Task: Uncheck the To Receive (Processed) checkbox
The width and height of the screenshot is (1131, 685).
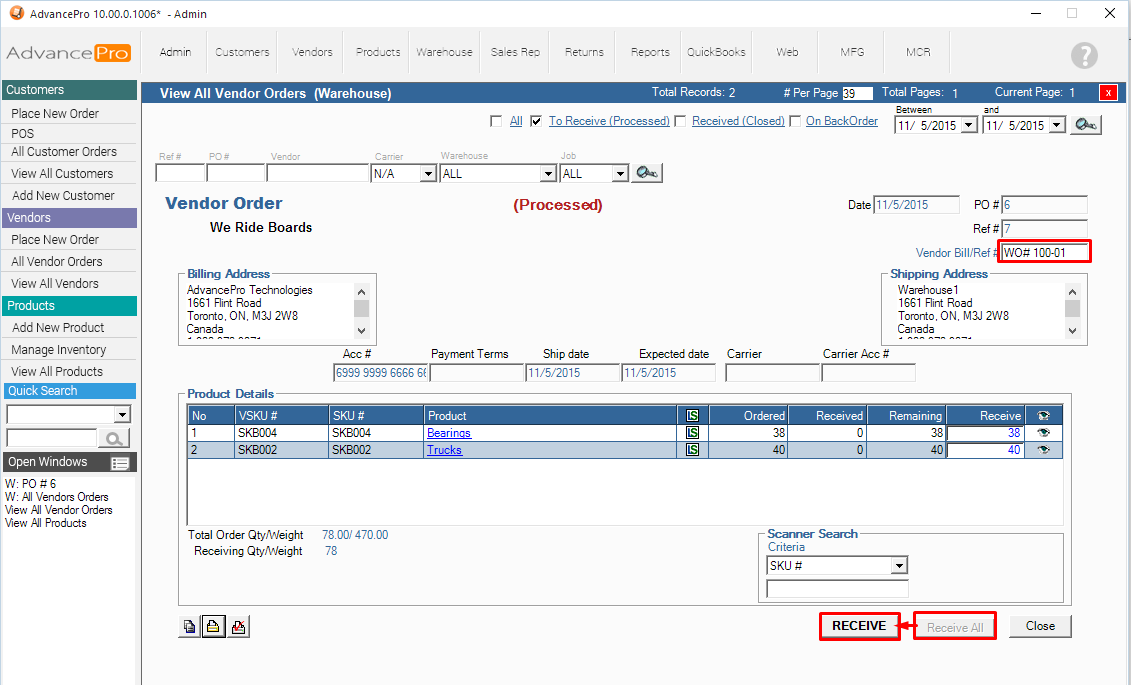Action: [536, 121]
